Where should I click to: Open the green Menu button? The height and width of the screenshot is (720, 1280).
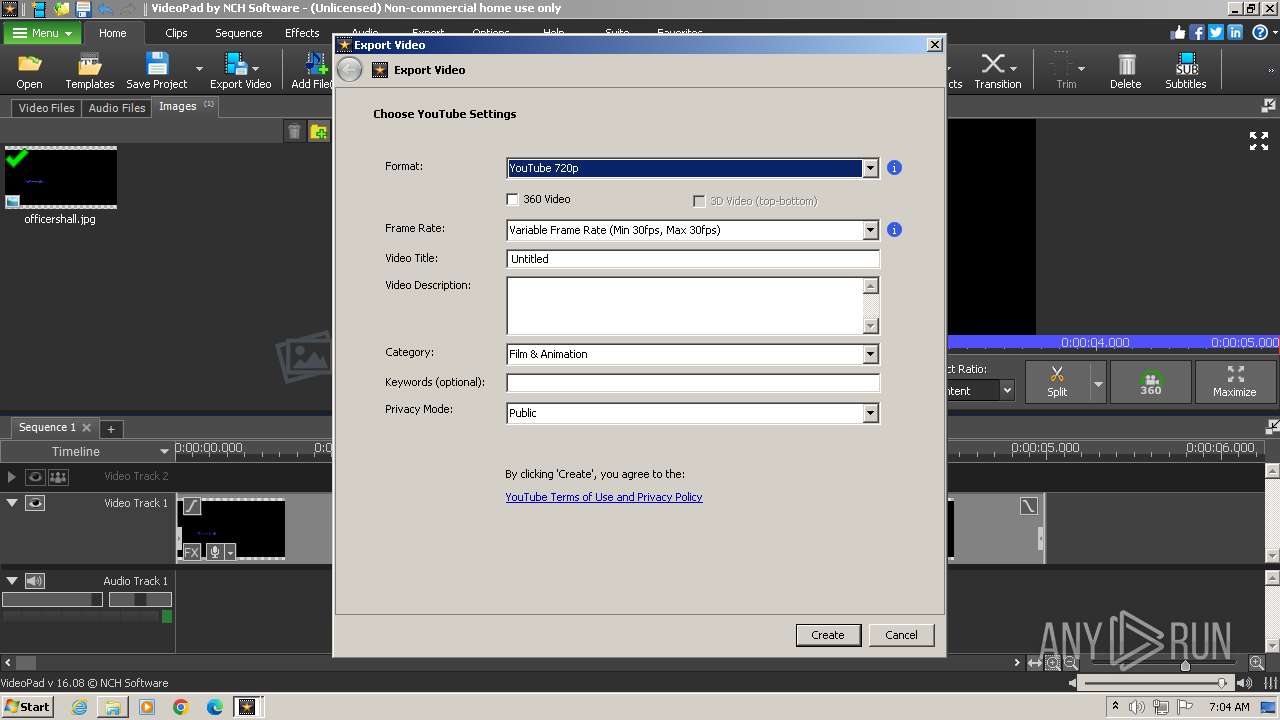tap(42, 33)
